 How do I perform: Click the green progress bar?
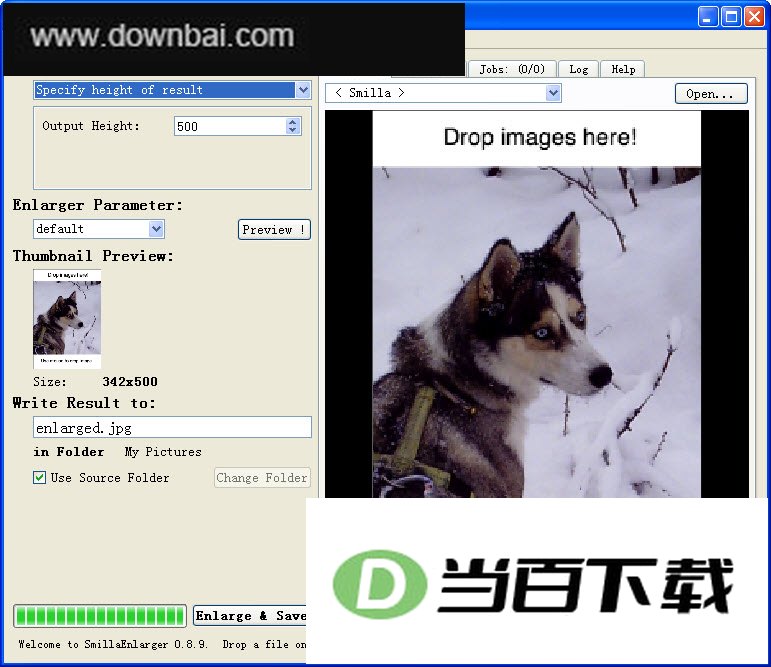(100, 616)
